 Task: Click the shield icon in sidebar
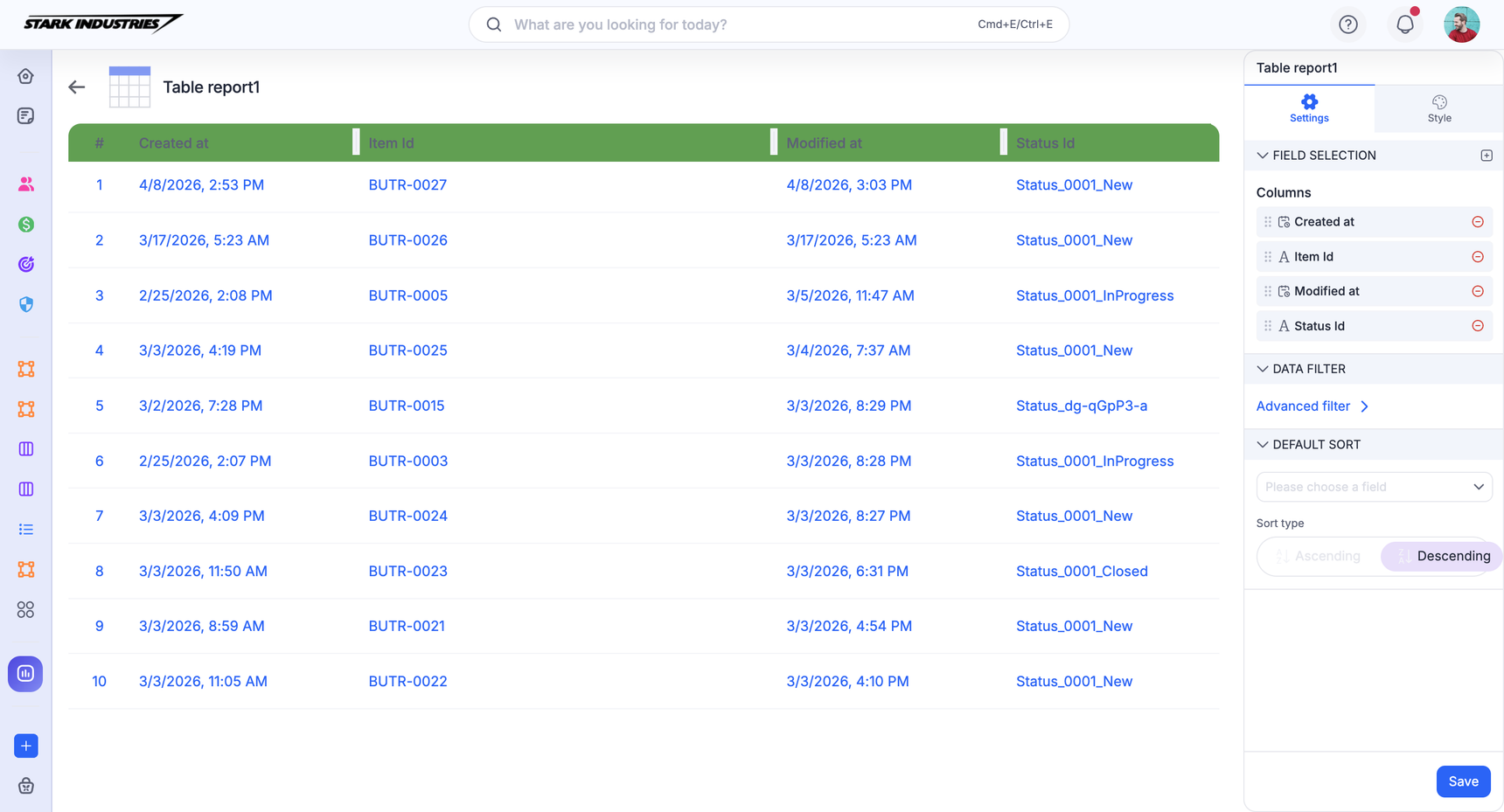pos(26,304)
